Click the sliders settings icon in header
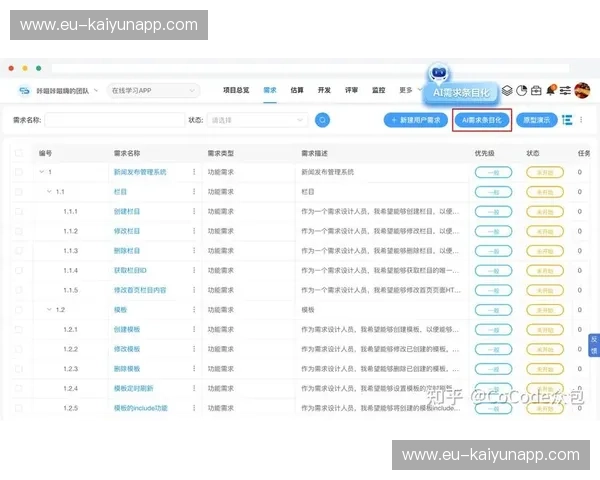The width and height of the screenshot is (600, 480). pyautogui.click(x=565, y=91)
